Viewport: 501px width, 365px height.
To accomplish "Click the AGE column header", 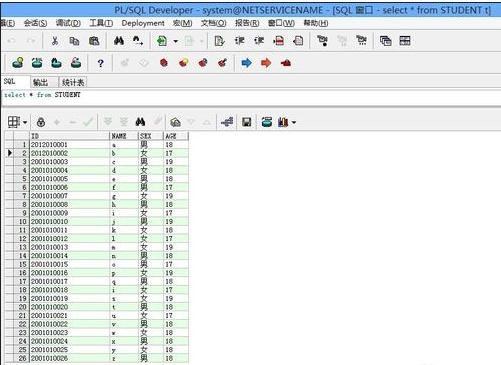I will [176, 136].
